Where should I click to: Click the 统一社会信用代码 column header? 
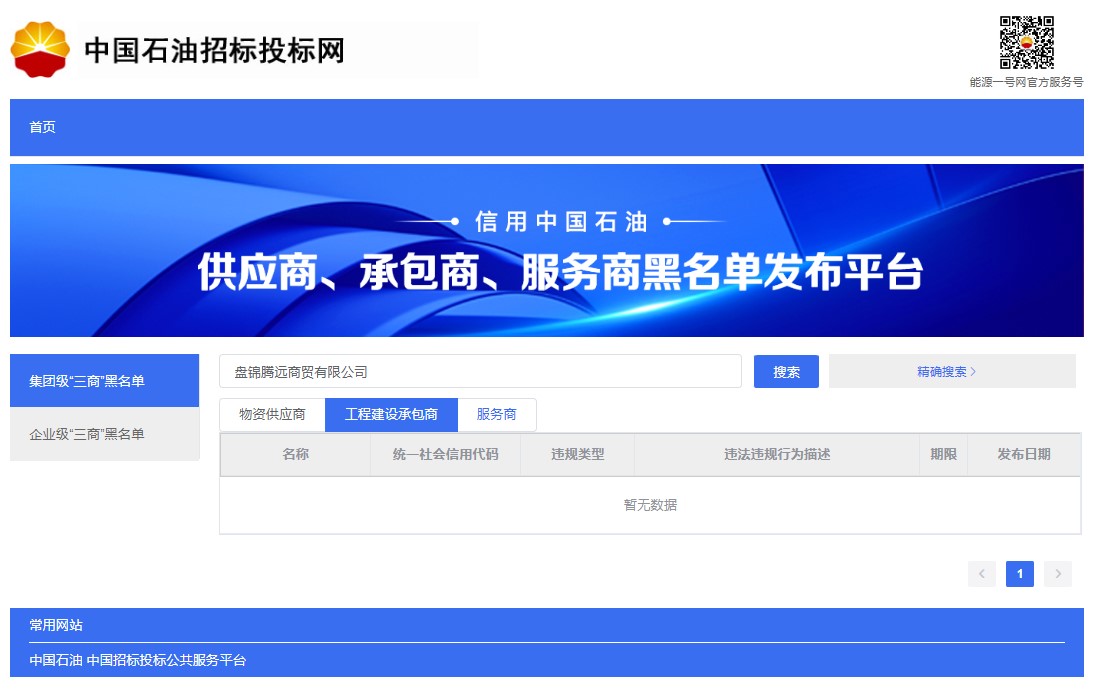point(445,455)
